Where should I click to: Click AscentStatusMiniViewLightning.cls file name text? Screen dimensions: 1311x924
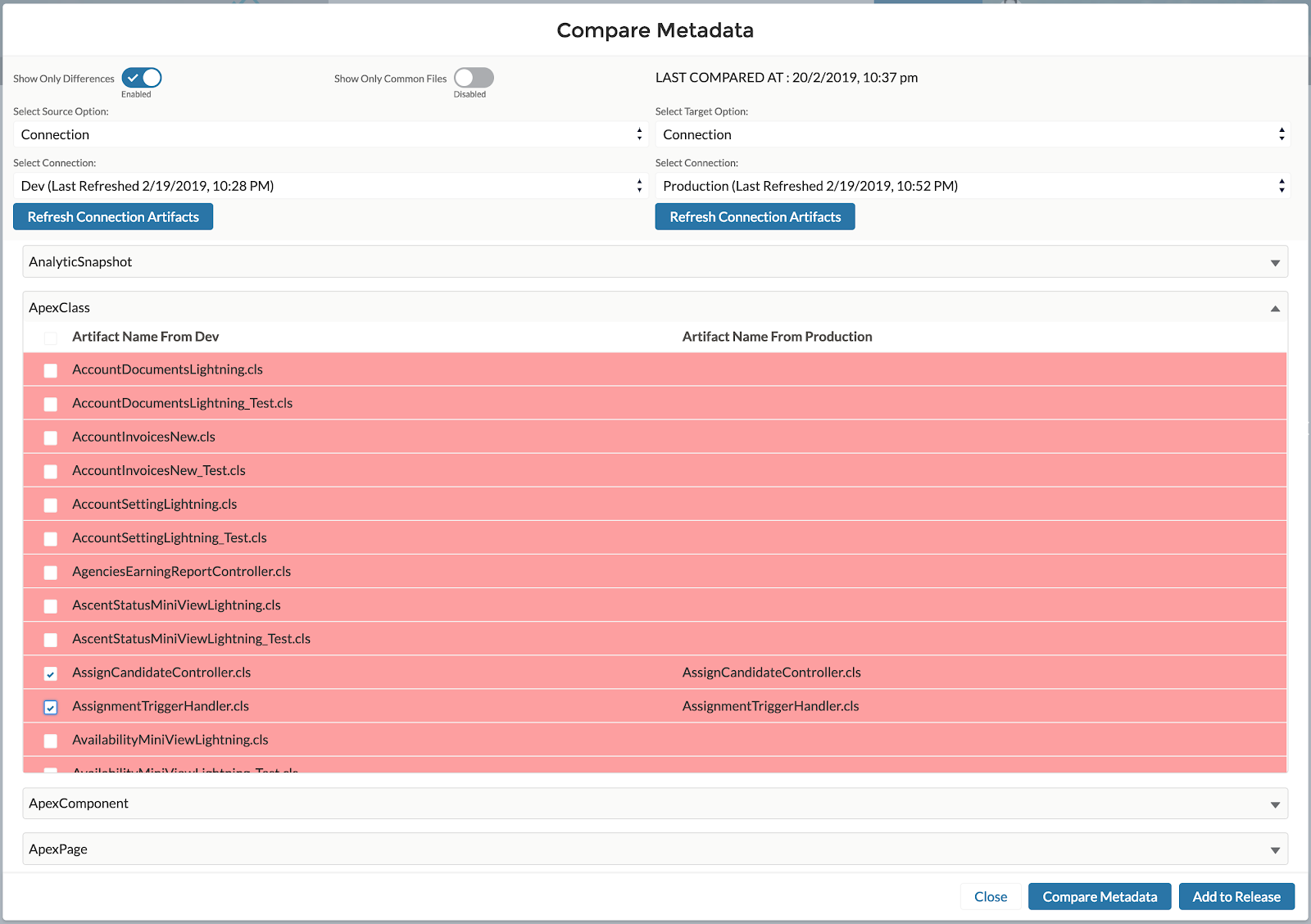176,605
